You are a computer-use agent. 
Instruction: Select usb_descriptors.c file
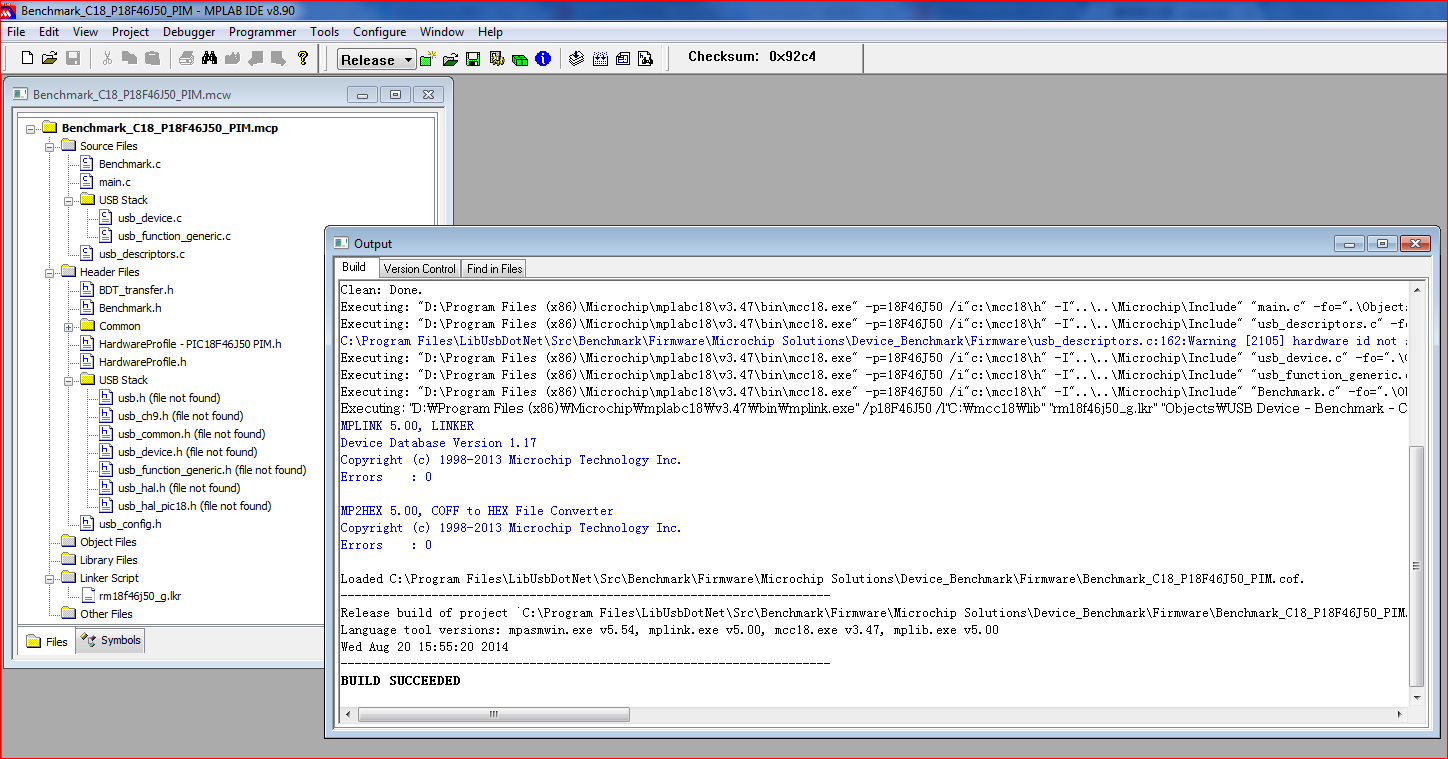click(141, 254)
